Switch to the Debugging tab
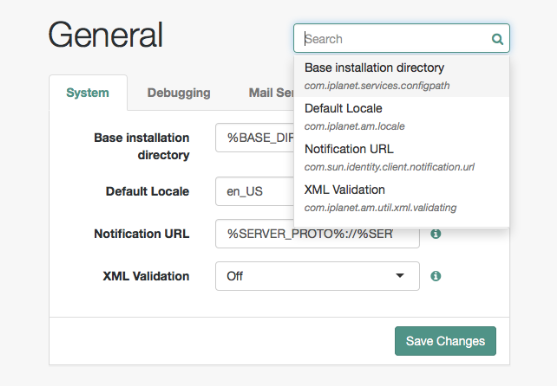This screenshot has width=557, height=386. click(x=179, y=93)
